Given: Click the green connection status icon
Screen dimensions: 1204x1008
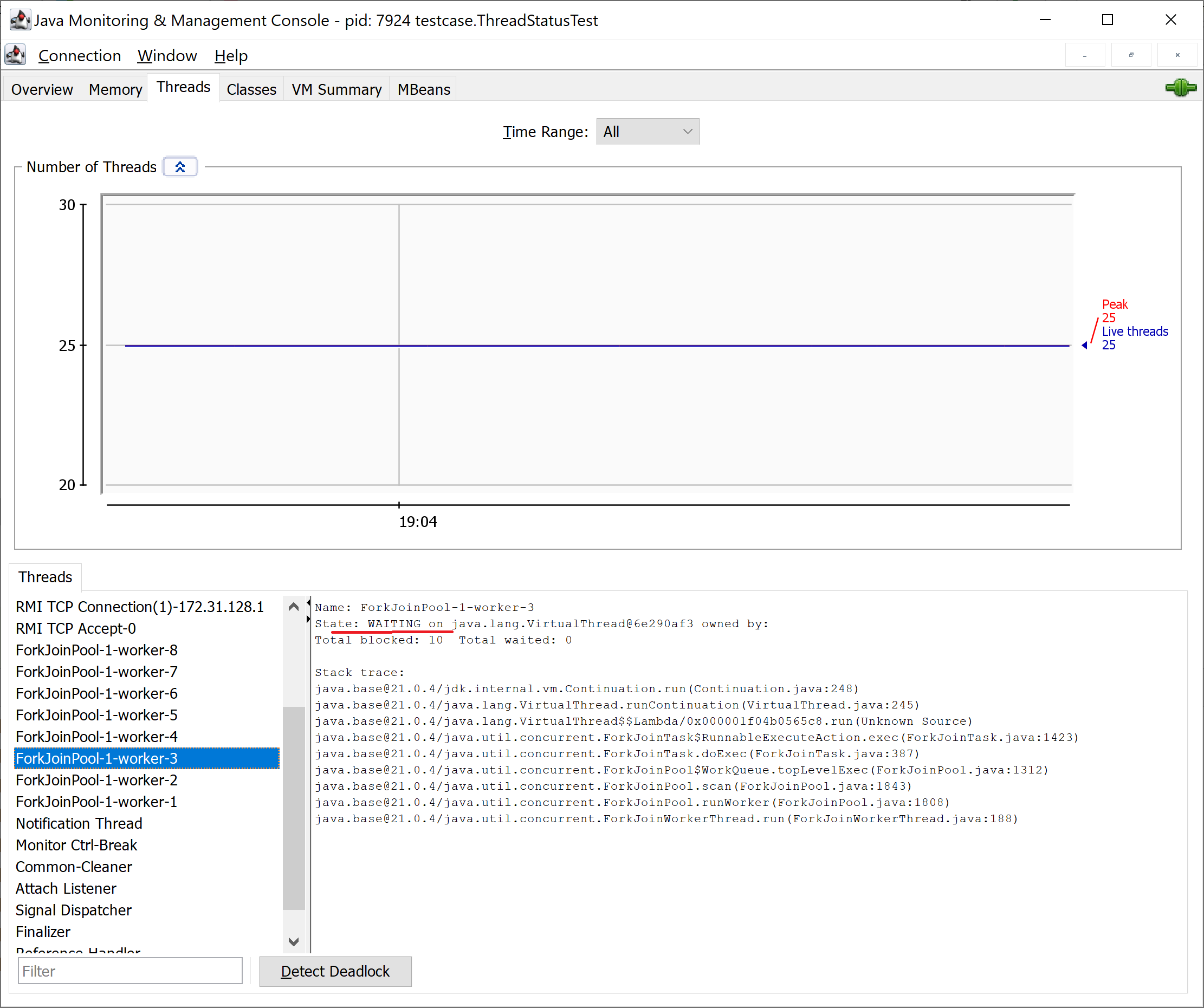Looking at the screenshot, I should click(1180, 88).
